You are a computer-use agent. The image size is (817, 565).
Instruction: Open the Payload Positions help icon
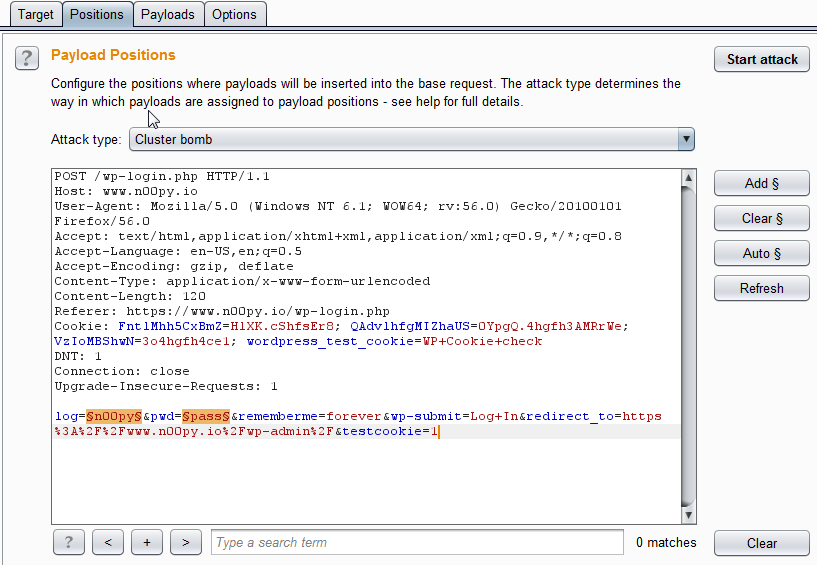point(27,58)
